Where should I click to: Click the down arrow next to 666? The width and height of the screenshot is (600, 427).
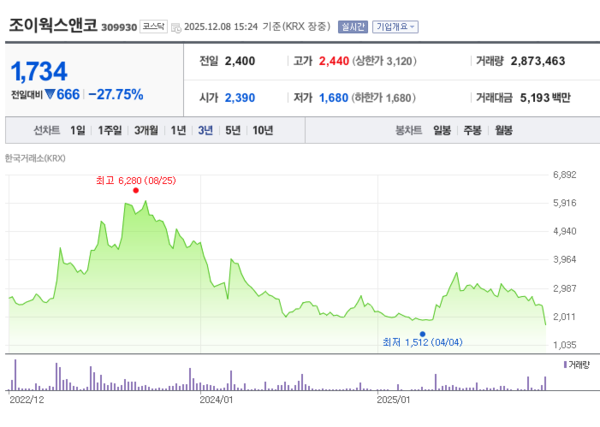(50, 94)
